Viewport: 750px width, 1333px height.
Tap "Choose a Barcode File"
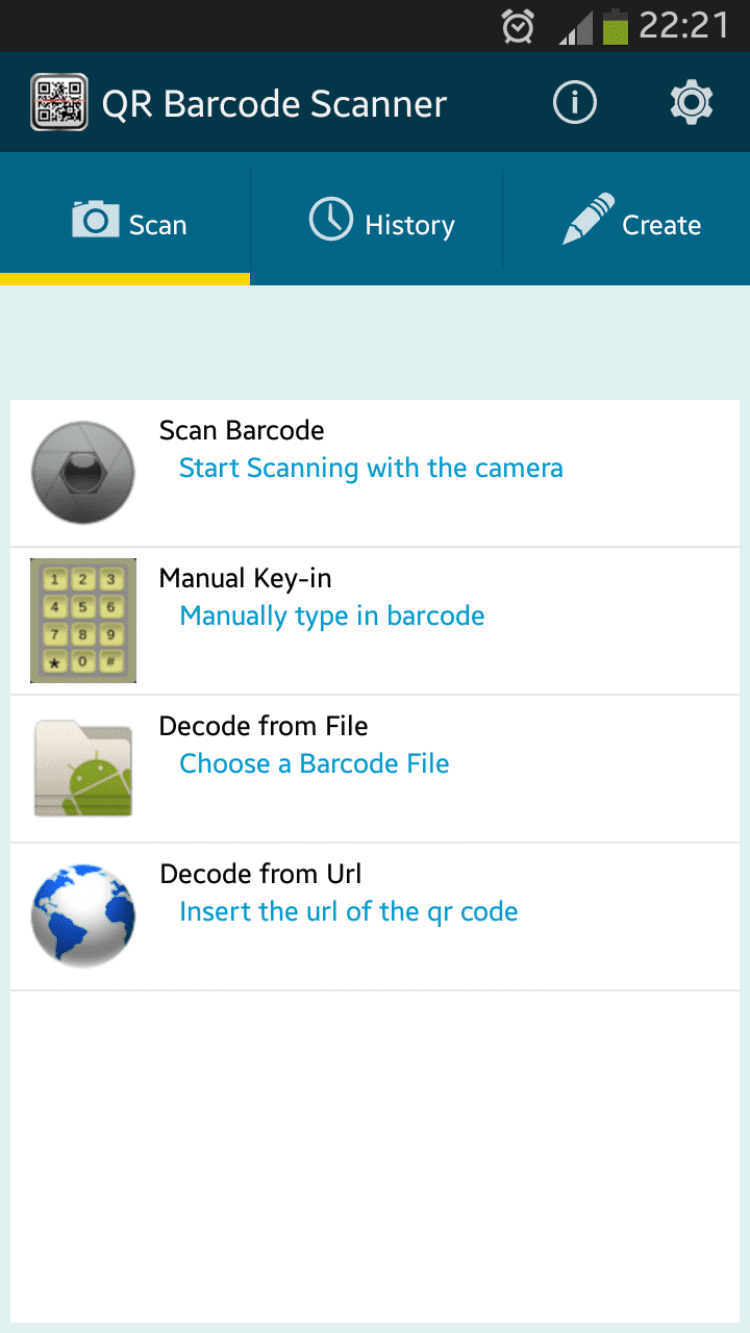pyautogui.click(x=314, y=764)
